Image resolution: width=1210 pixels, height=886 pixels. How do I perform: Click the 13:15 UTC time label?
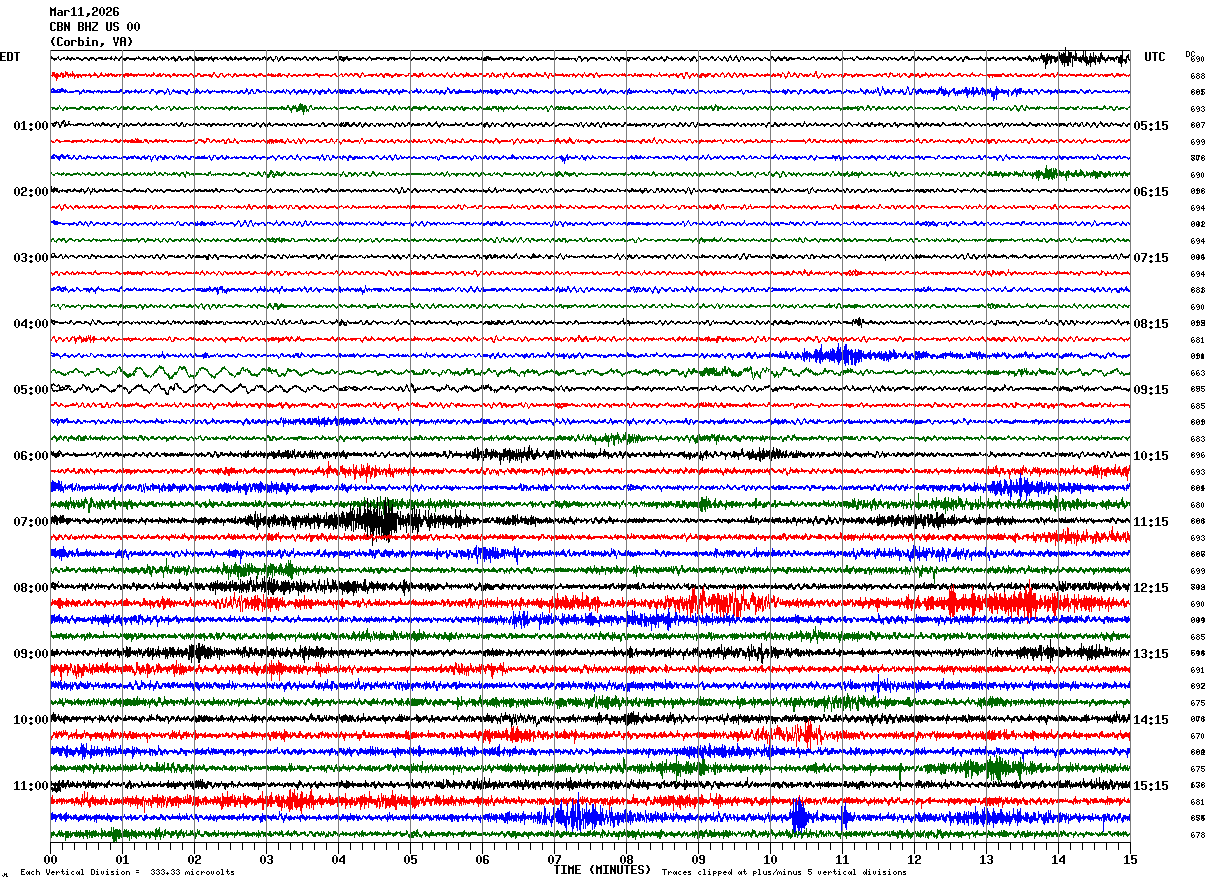[x=1151, y=654]
